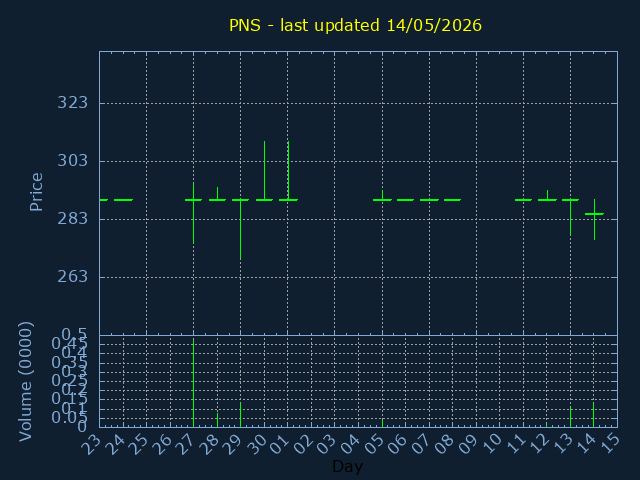This screenshot has height=480, width=640.
Task: Click the "Volume (0000)" axis label
Action: tap(25, 382)
